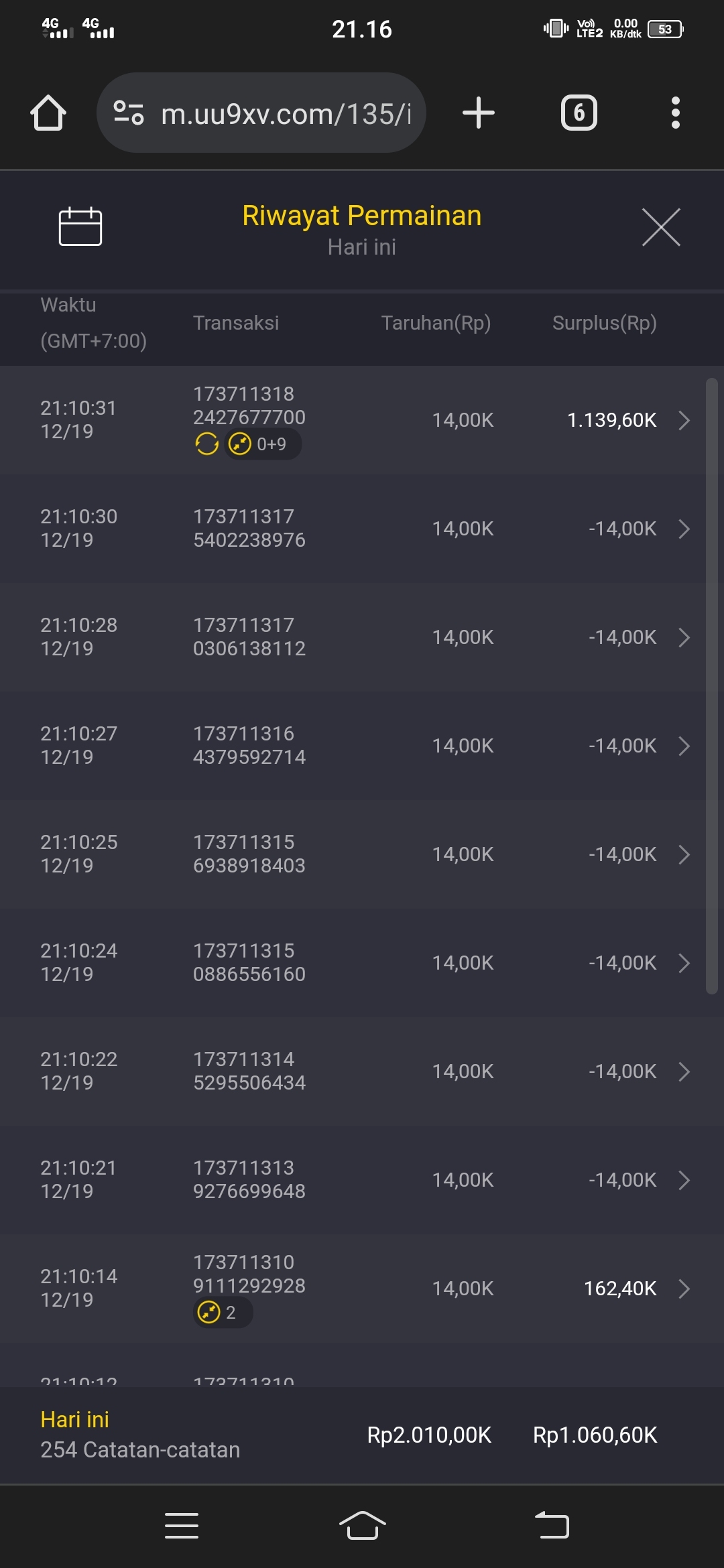Expand the 21:10:14 transaction with 162,40K surplus

(684, 1289)
